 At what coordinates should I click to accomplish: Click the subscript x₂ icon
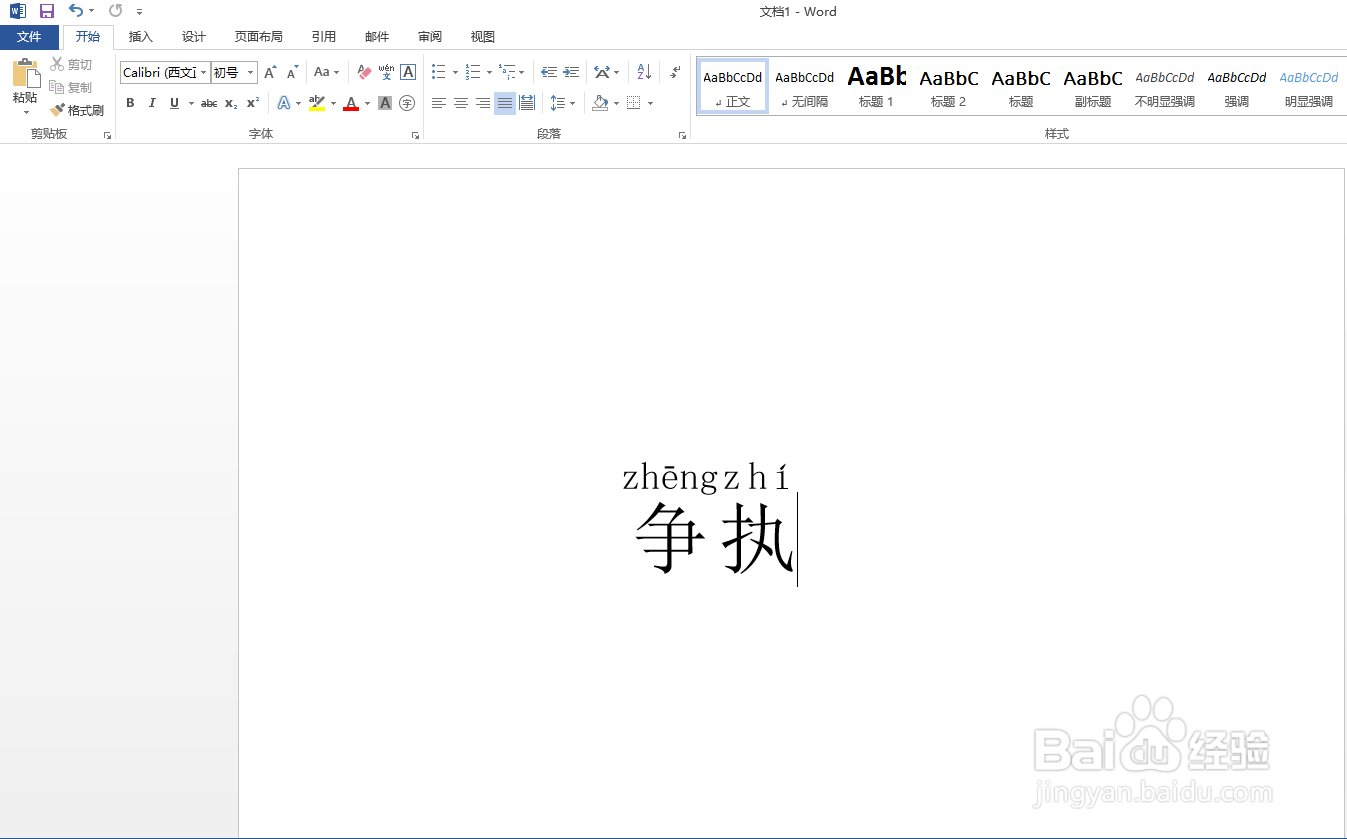(x=231, y=103)
